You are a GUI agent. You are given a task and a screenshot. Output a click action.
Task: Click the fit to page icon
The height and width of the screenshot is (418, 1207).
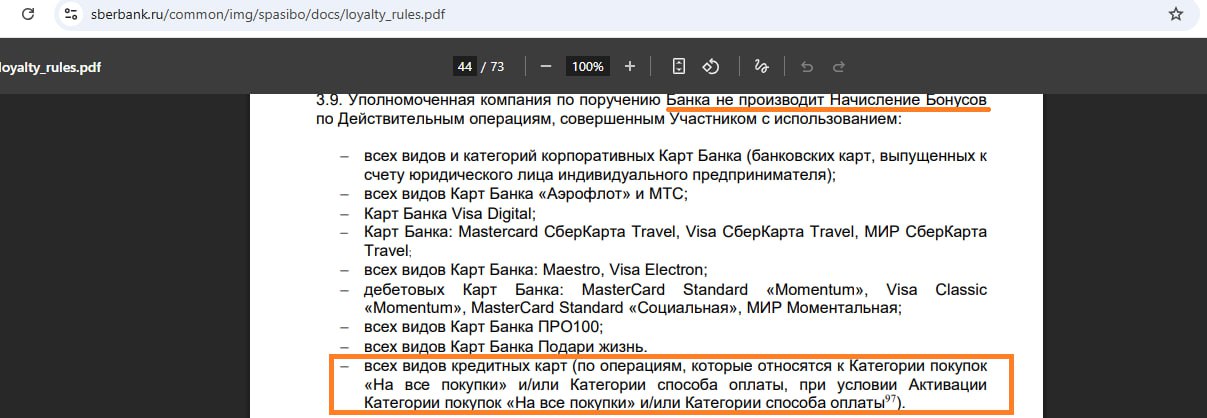pyautogui.click(x=679, y=66)
